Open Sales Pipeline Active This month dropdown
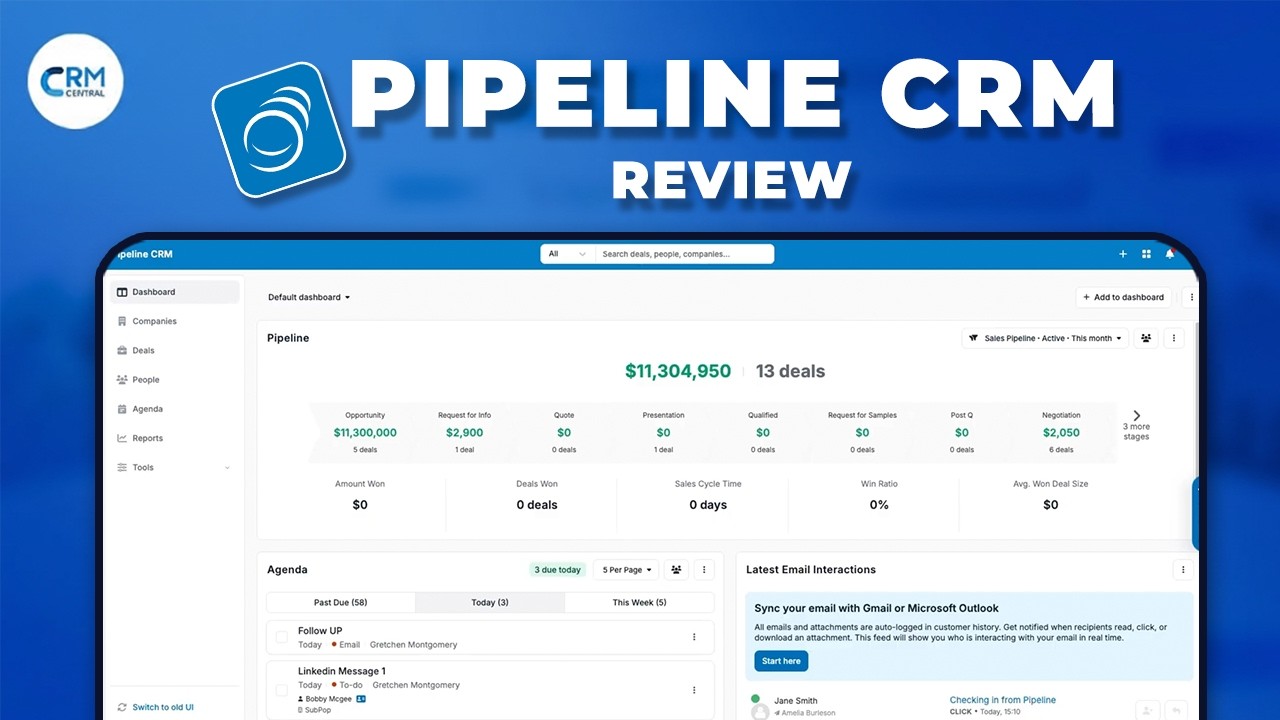Viewport: 1280px width, 720px height. click(x=1045, y=338)
